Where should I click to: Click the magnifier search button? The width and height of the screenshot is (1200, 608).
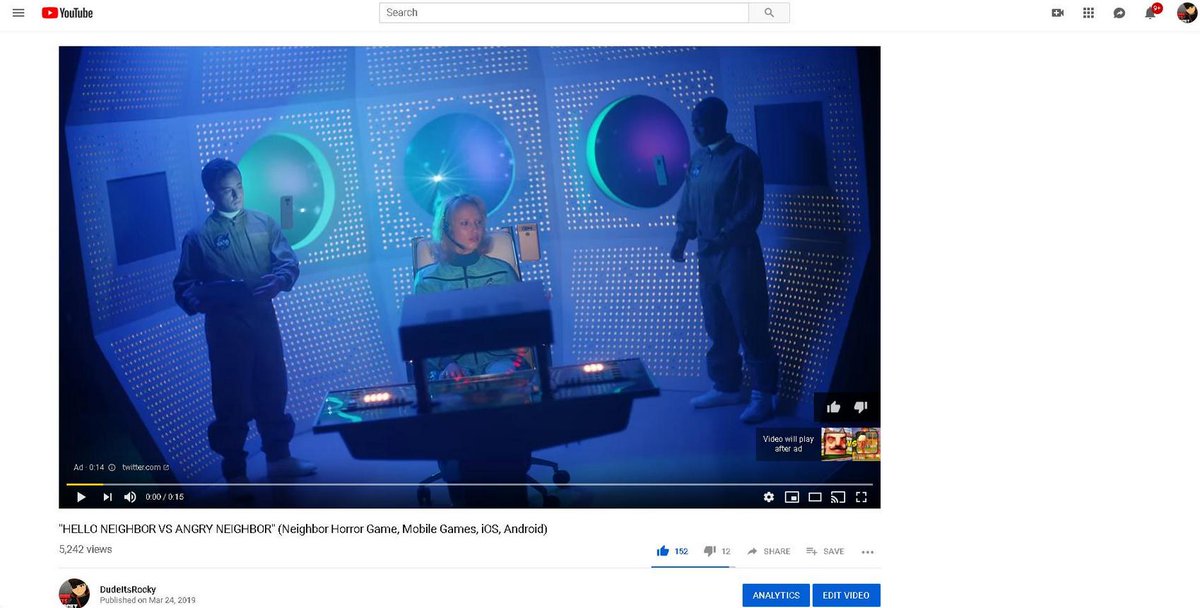coord(769,13)
